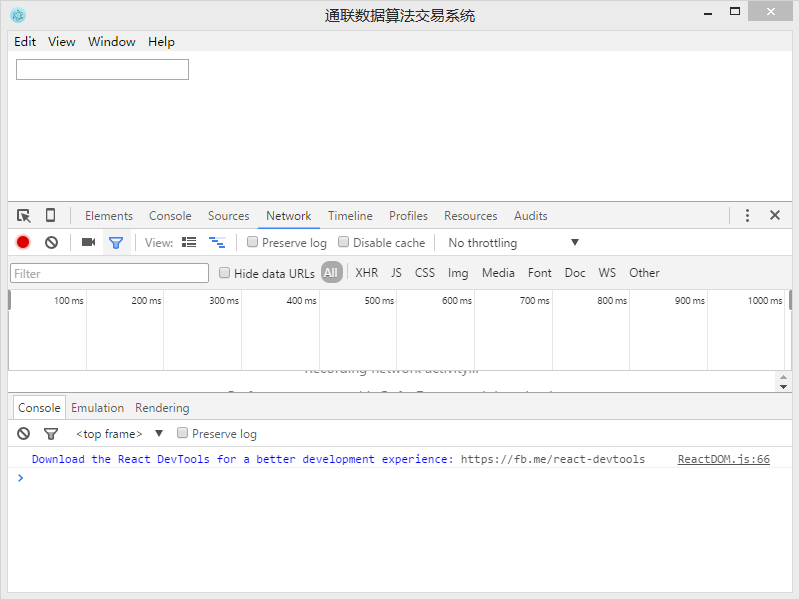Image resolution: width=800 pixels, height=600 pixels.
Task: Open the fb.me/react-devtools URL link
Action: coord(553,459)
